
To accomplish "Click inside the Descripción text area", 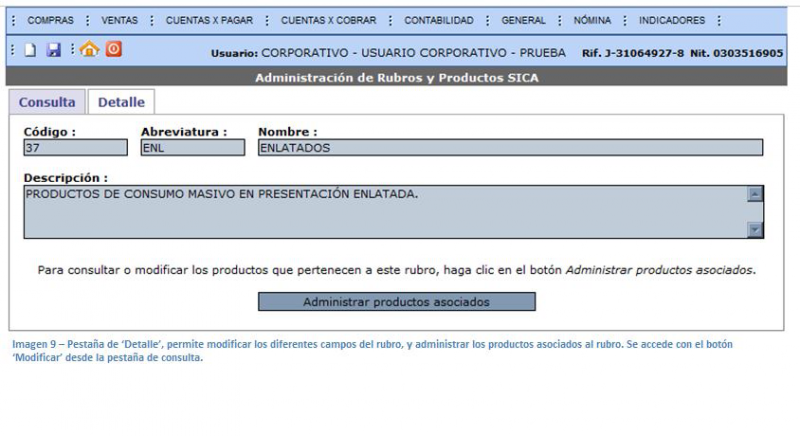I will [x=385, y=212].
